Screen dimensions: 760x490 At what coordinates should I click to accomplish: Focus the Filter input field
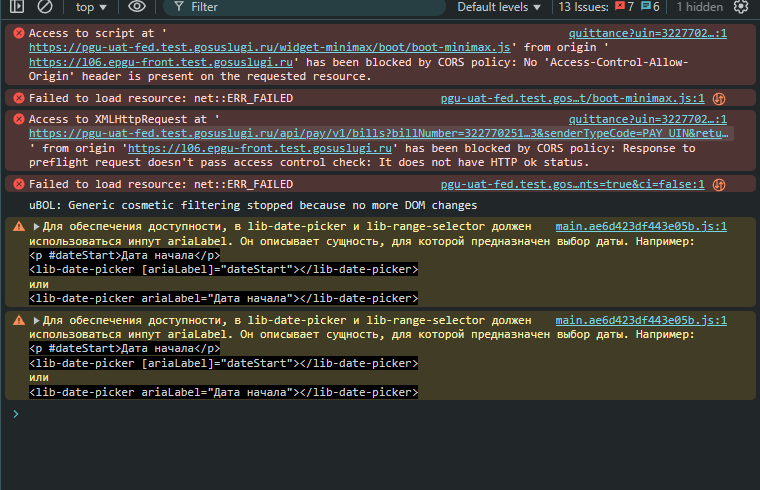coord(304,7)
